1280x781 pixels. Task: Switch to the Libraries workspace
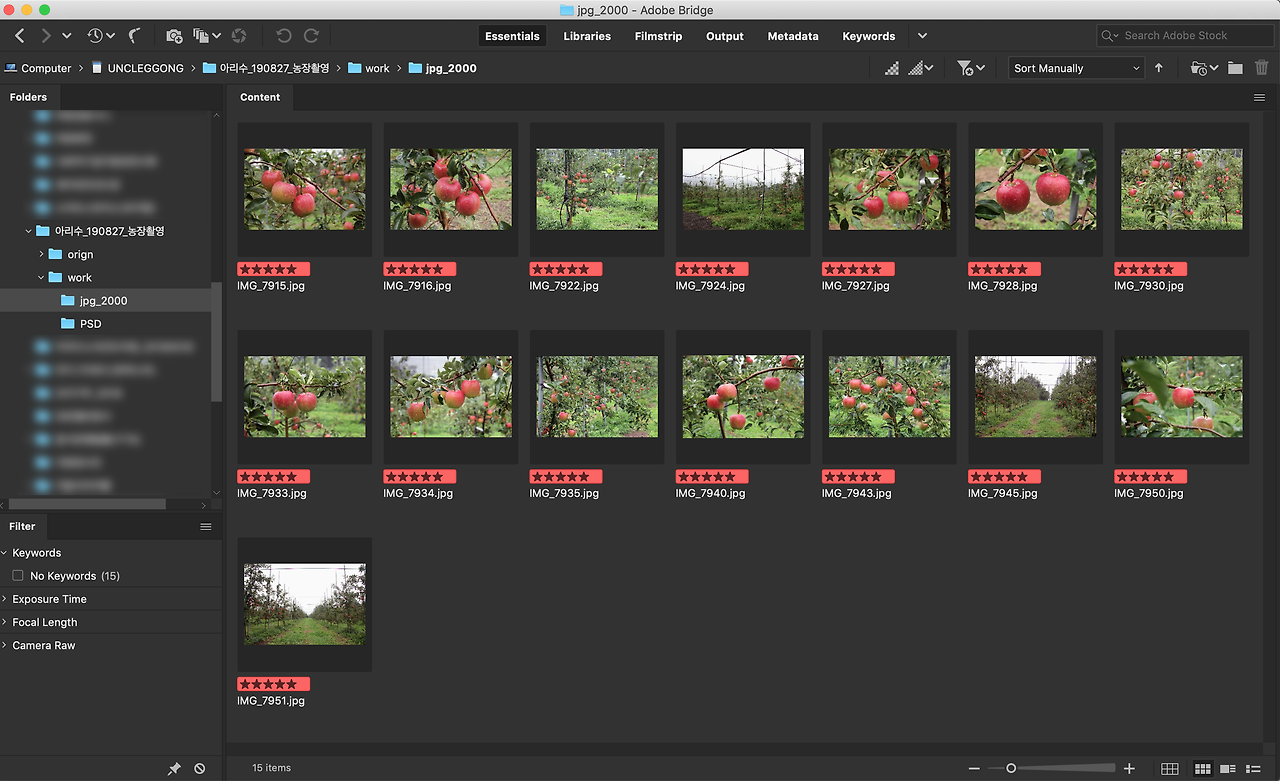[x=587, y=36]
